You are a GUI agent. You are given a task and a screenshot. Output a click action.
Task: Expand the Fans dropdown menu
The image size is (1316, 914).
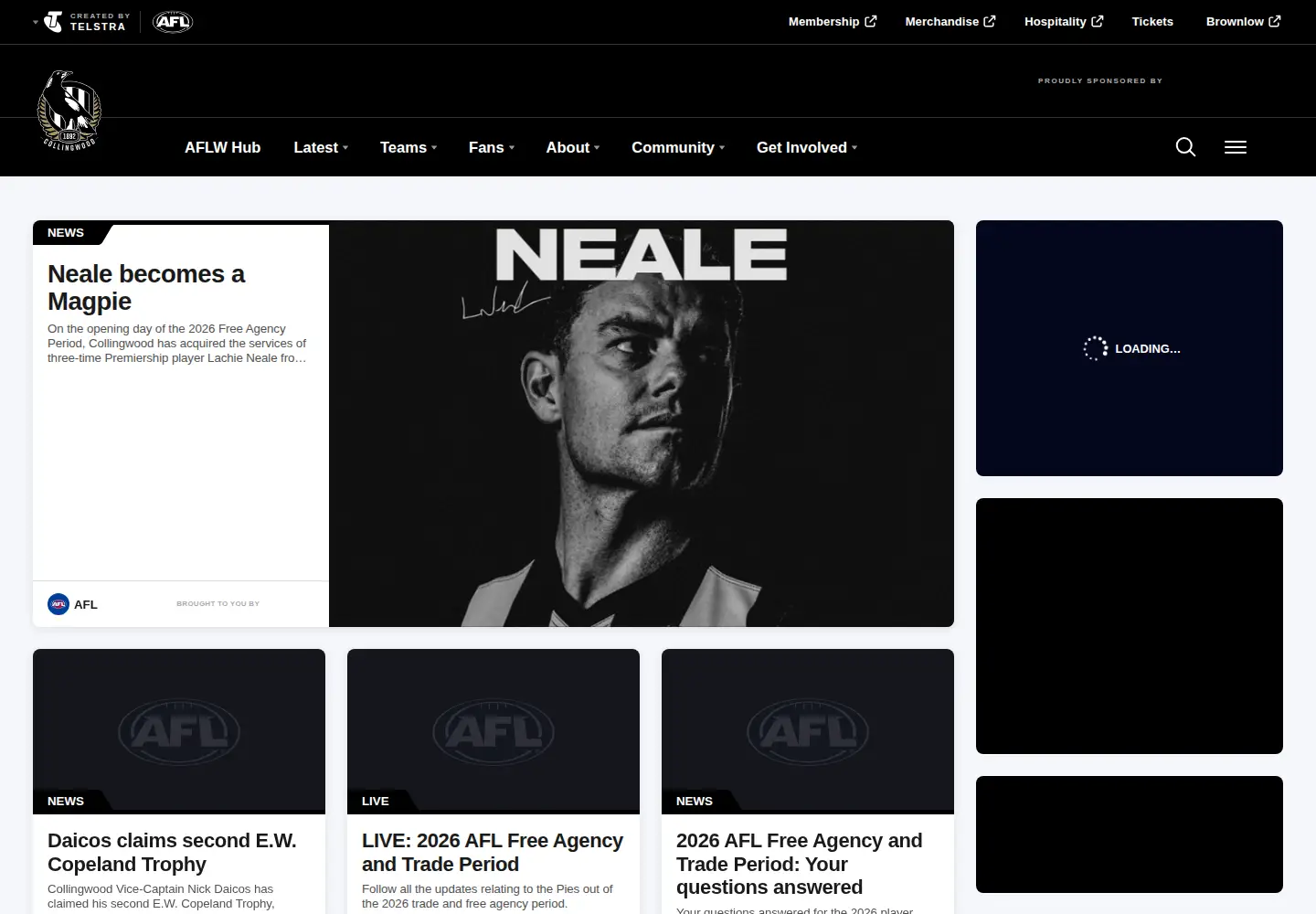(x=492, y=147)
